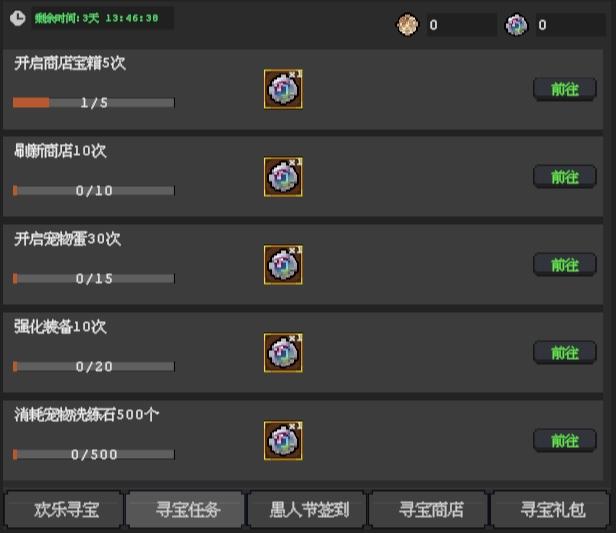Viewport: 616px width, 533px height.
Task: Click 前往 button for 强化装备10次
Action: pyautogui.click(x=565, y=353)
